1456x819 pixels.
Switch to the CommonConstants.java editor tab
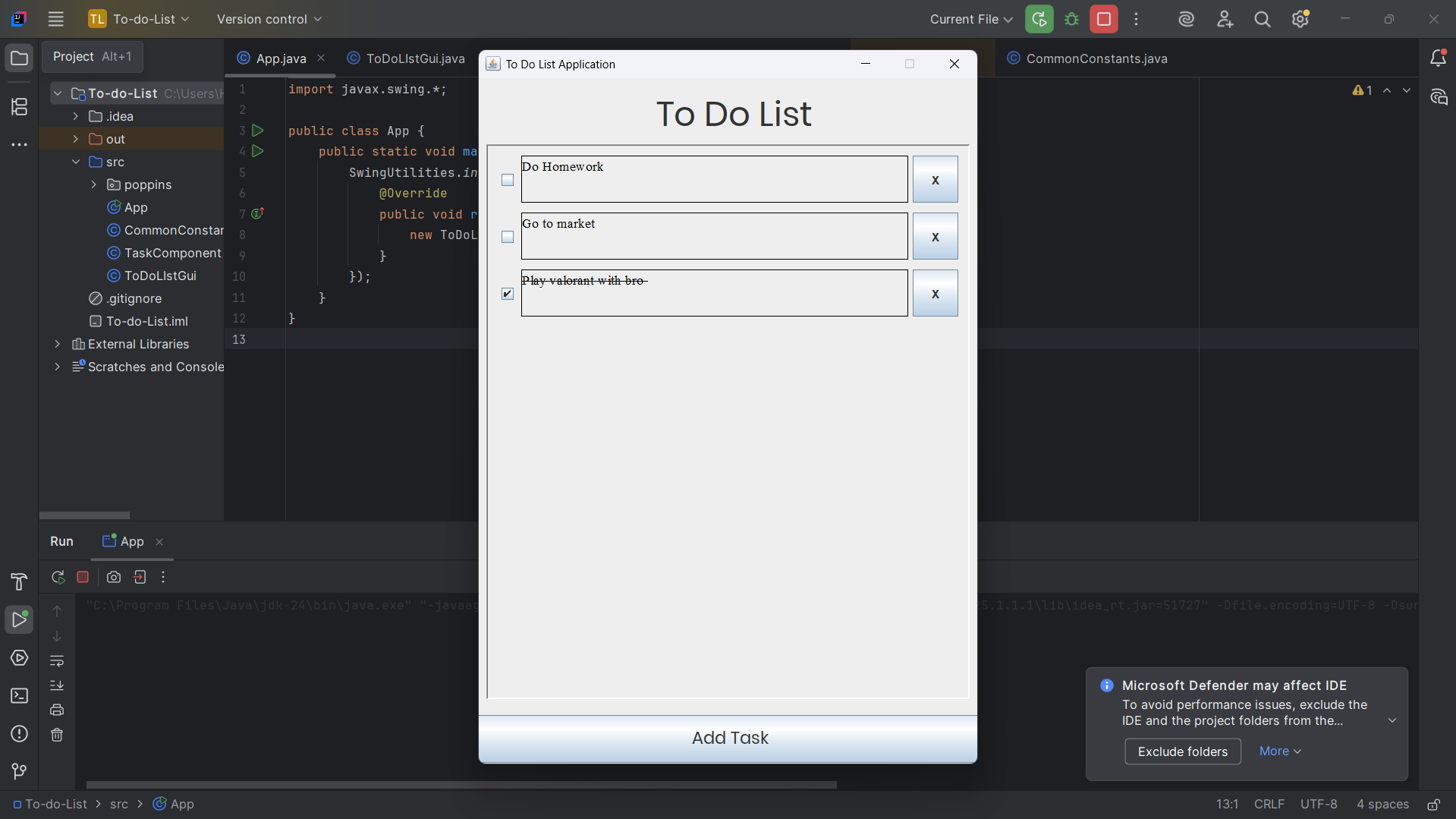pos(1087,58)
